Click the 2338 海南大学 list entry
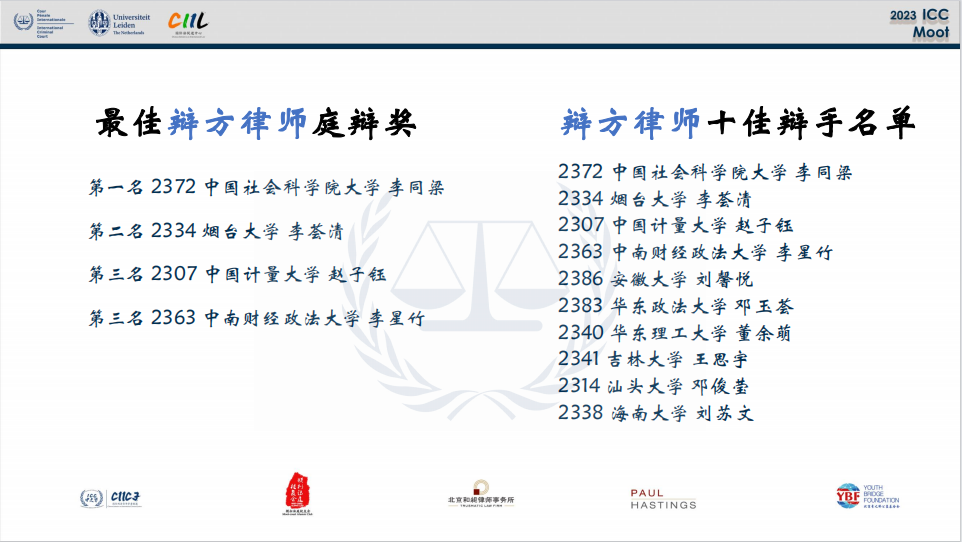962x542 pixels. [x=655, y=412]
